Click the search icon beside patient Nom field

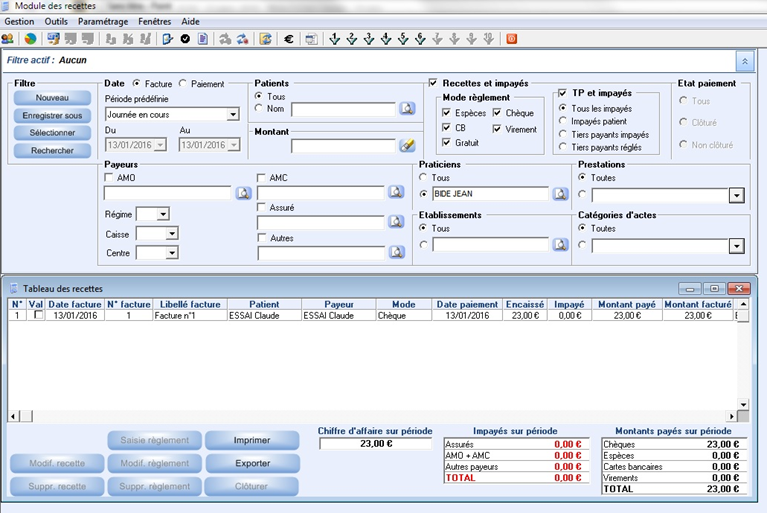pyautogui.click(x=407, y=109)
